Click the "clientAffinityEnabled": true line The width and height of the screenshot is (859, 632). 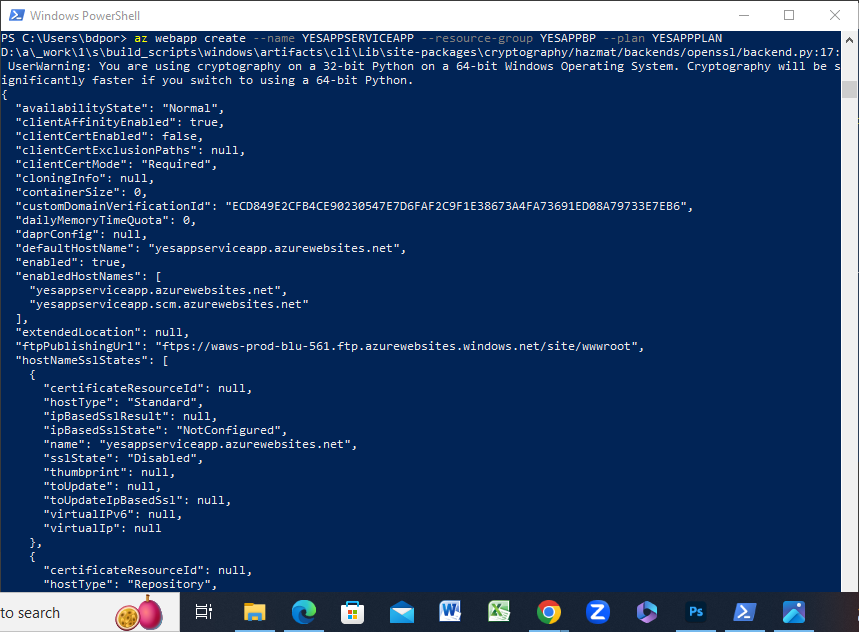[120, 122]
